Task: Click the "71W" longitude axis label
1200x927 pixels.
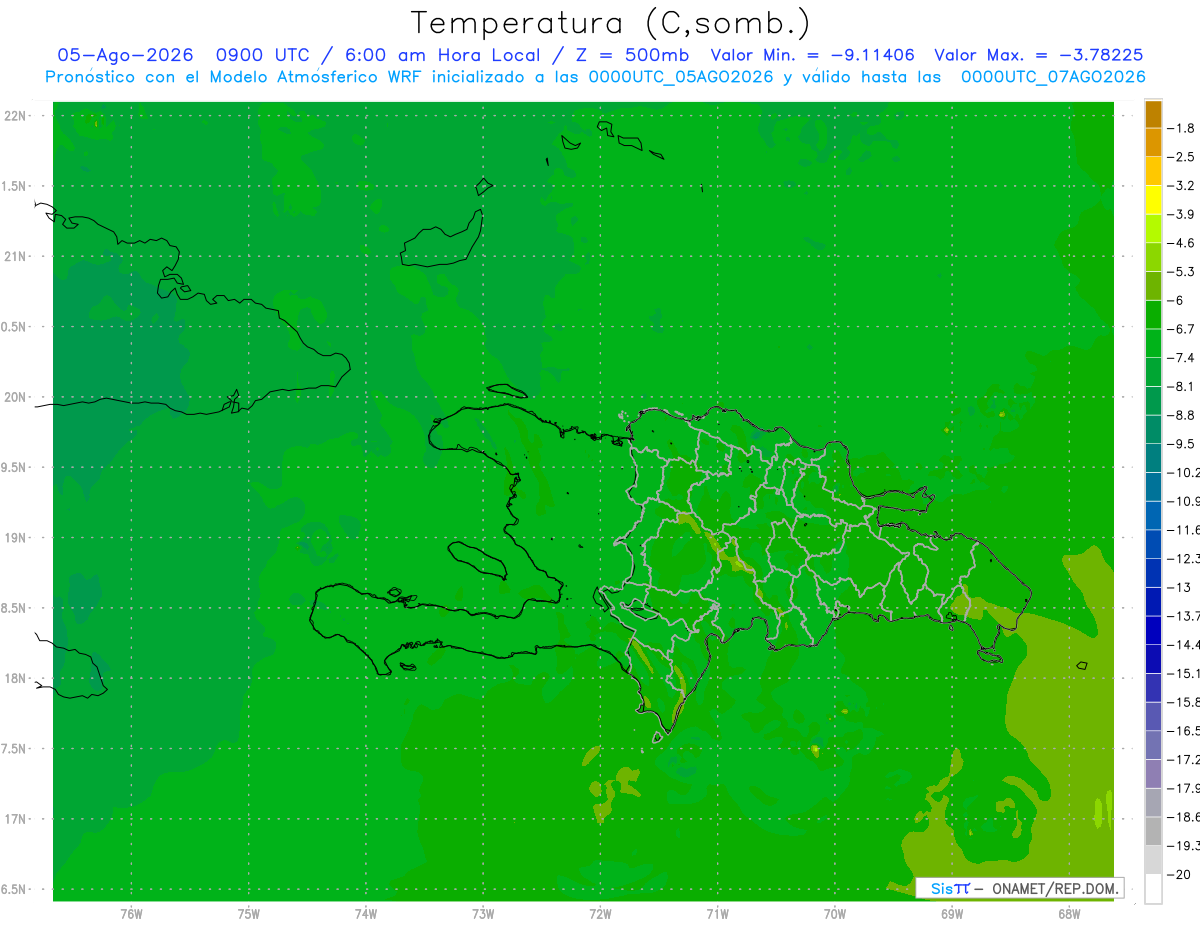Action: click(717, 914)
